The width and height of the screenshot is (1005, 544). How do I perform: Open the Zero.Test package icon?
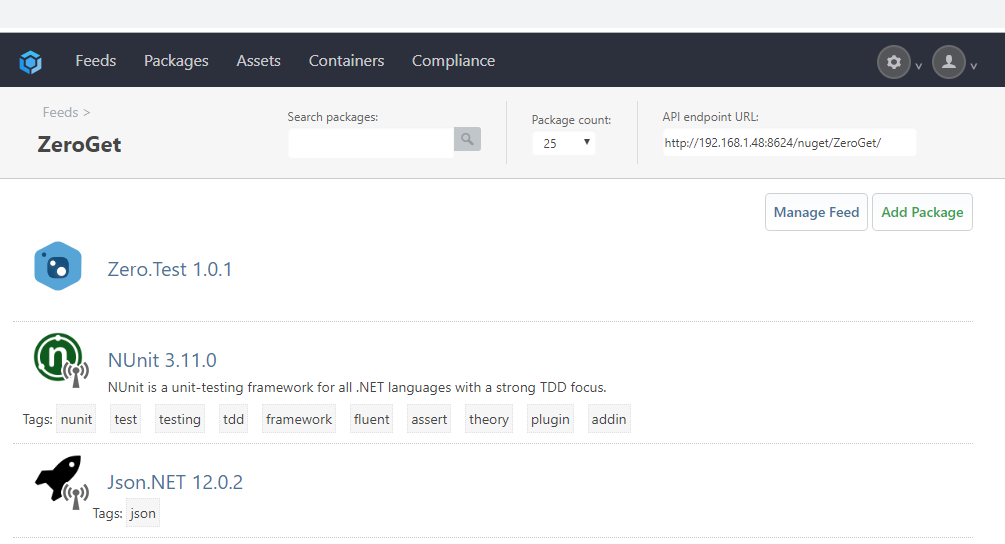coord(58,266)
